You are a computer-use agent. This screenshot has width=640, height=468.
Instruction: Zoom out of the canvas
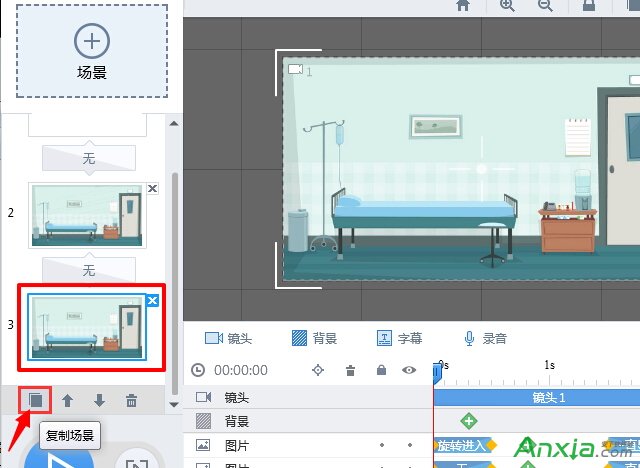tap(545, 5)
